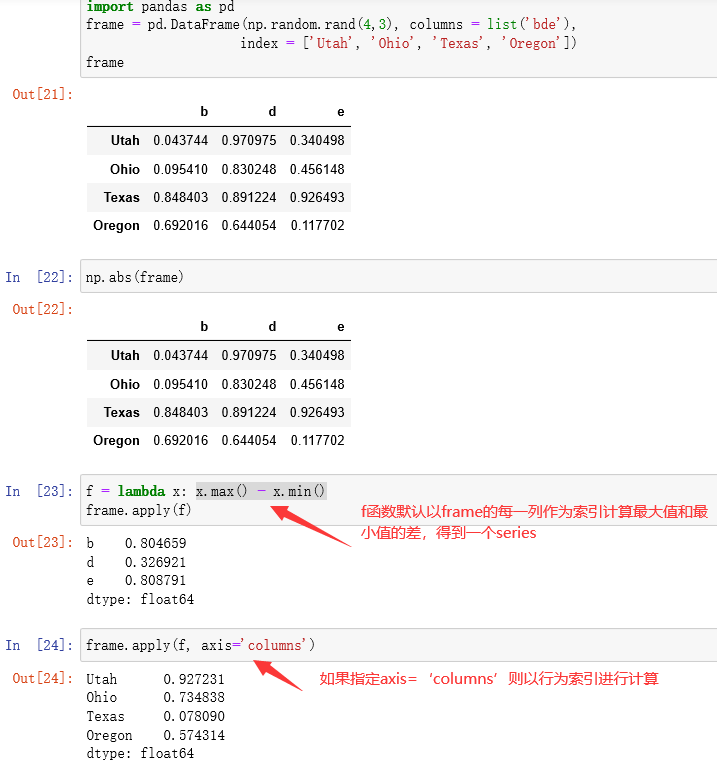Select the Utah row label in Out[22] table
717x765 pixels.
(x=125, y=355)
